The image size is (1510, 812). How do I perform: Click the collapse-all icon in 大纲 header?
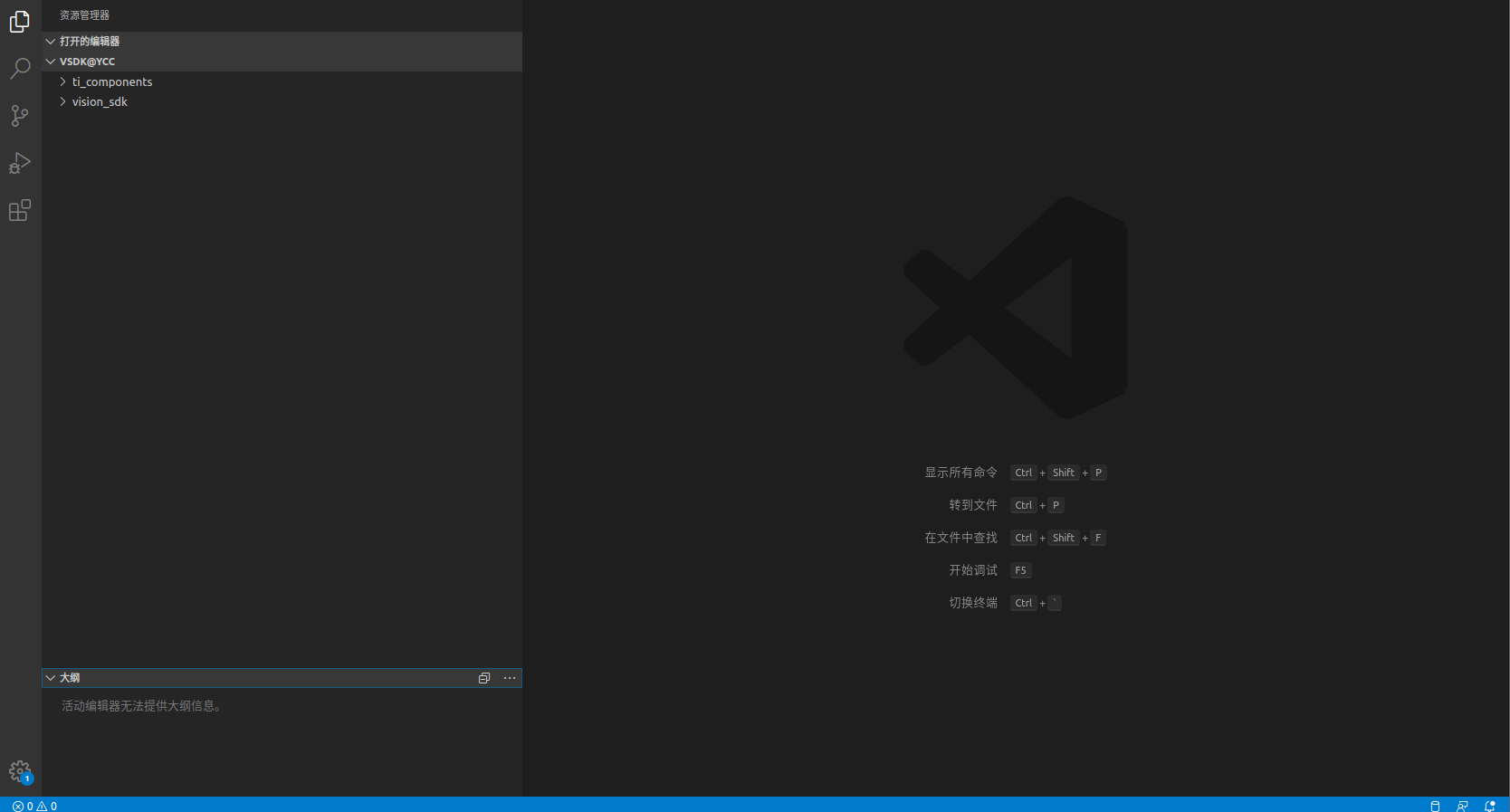484,678
